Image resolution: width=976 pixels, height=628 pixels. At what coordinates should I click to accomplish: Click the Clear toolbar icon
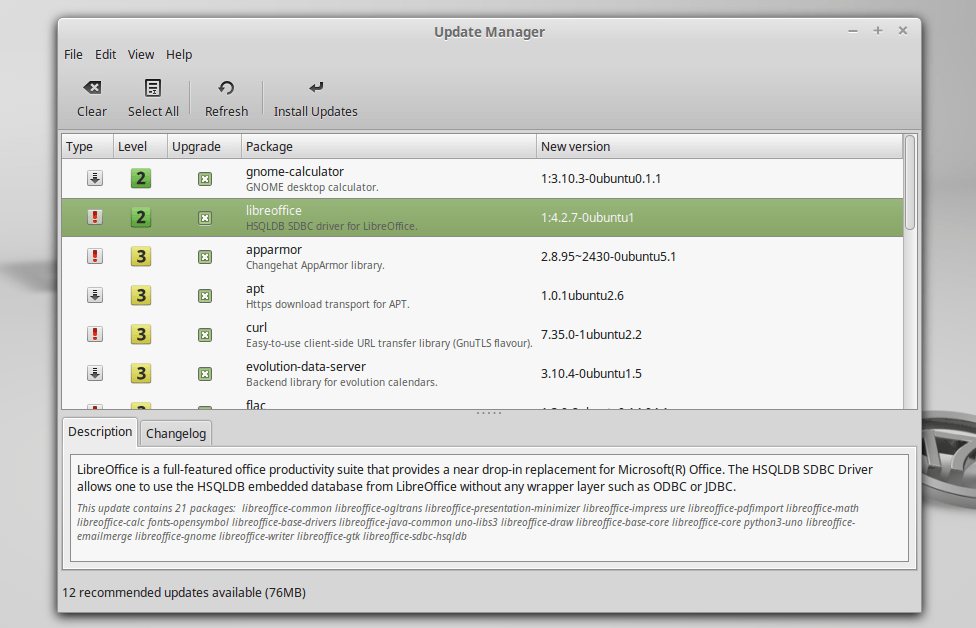[91, 87]
